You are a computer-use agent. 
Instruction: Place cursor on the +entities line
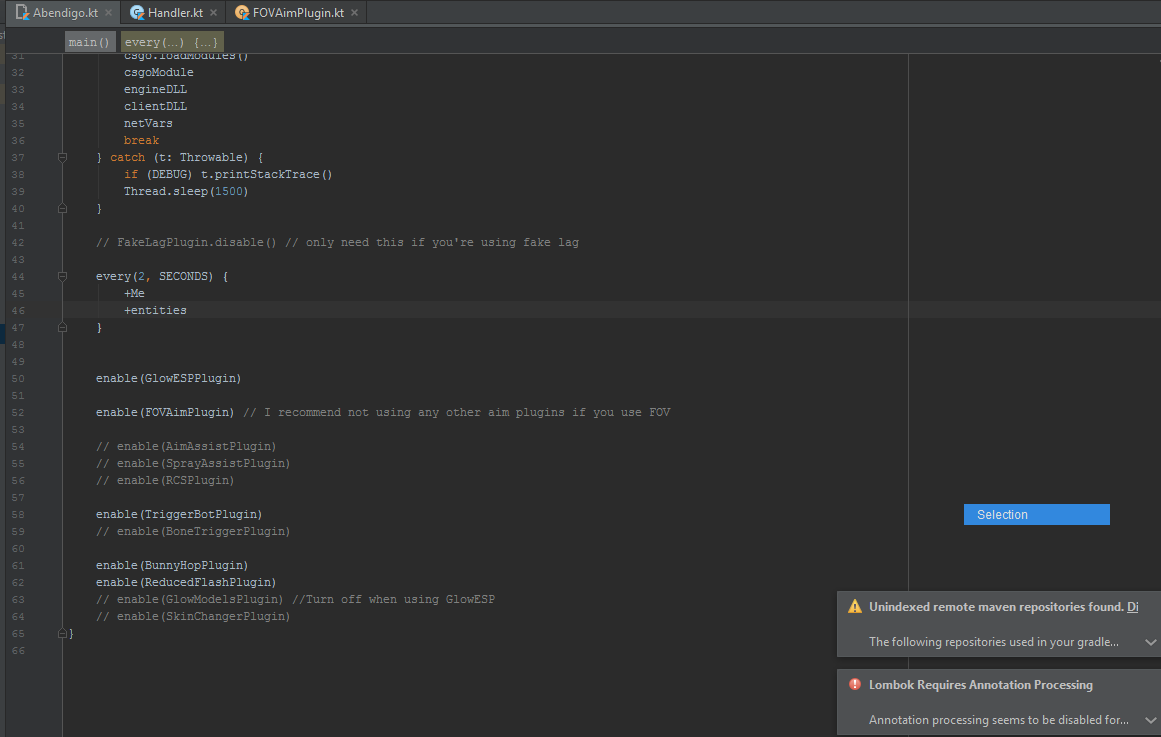pos(155,310)
